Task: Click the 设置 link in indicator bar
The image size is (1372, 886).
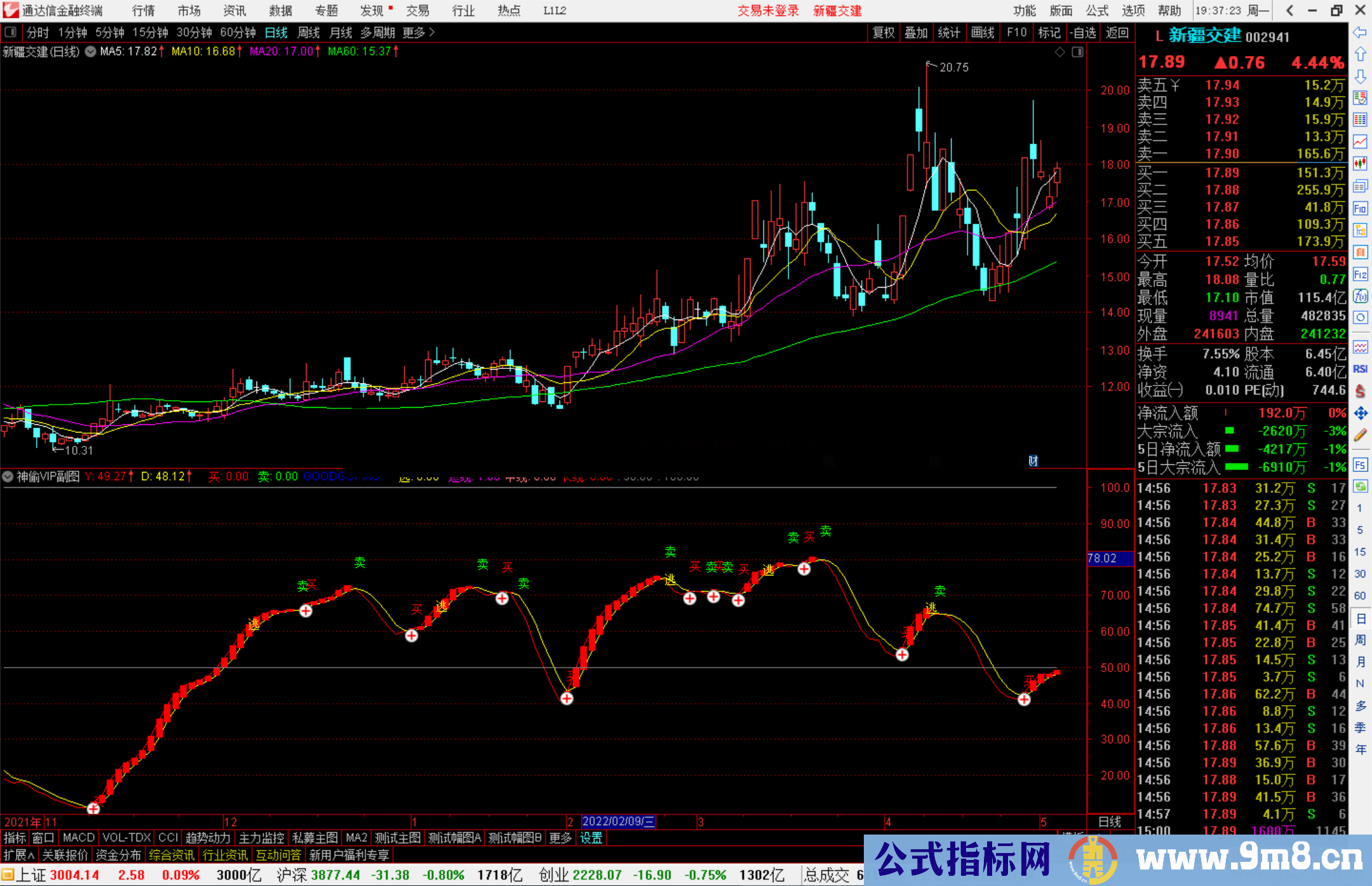Action: tap(591, 838)
